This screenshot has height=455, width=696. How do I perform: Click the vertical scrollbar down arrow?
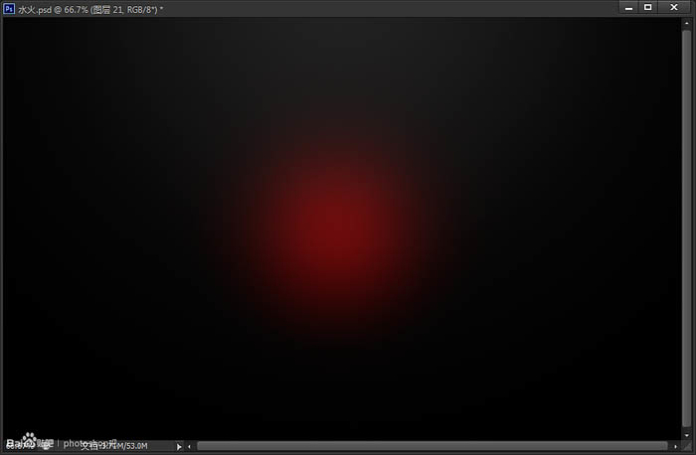[687, 435]
